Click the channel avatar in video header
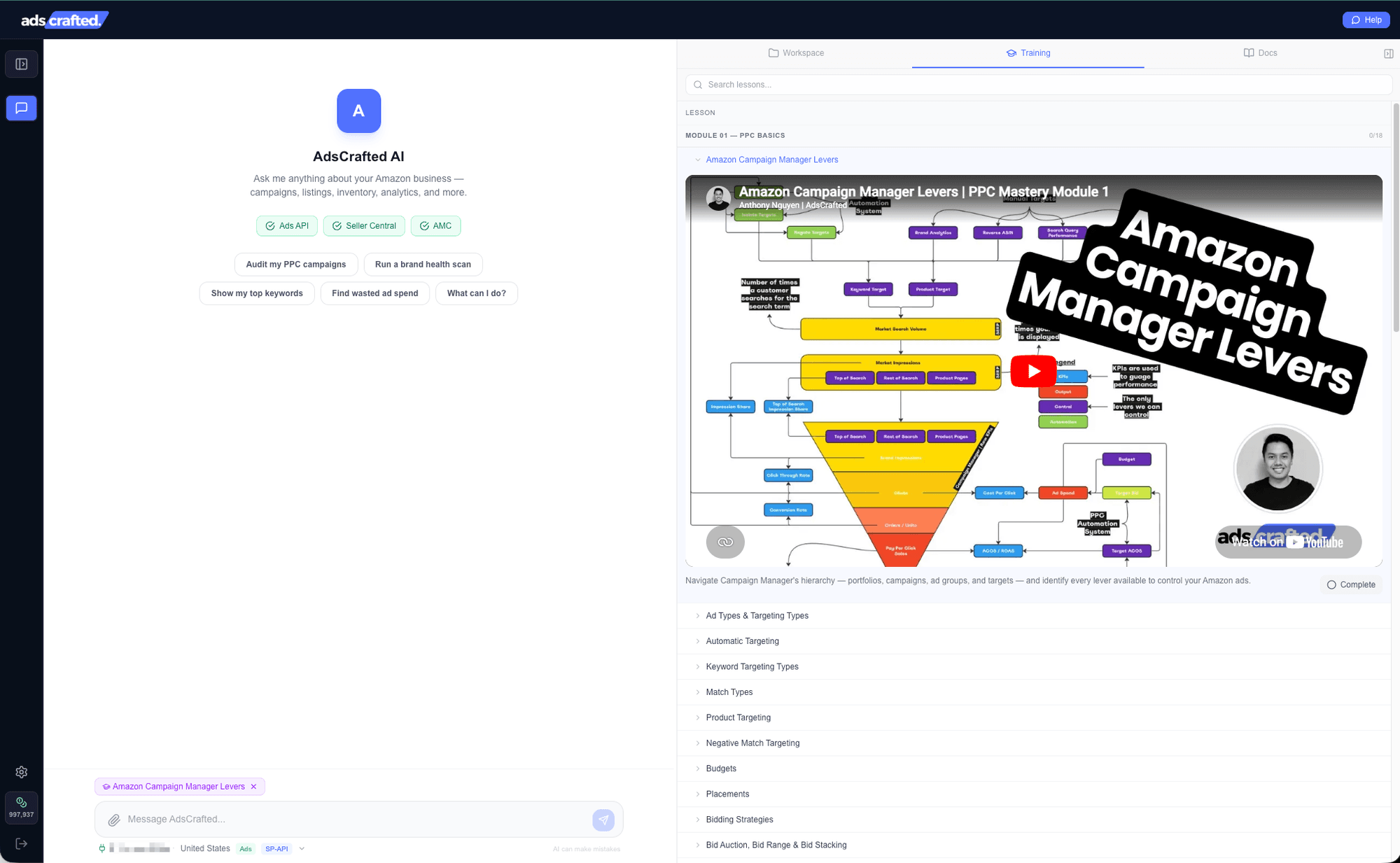This screenshot has width=1400, height=863. (718, 198)
